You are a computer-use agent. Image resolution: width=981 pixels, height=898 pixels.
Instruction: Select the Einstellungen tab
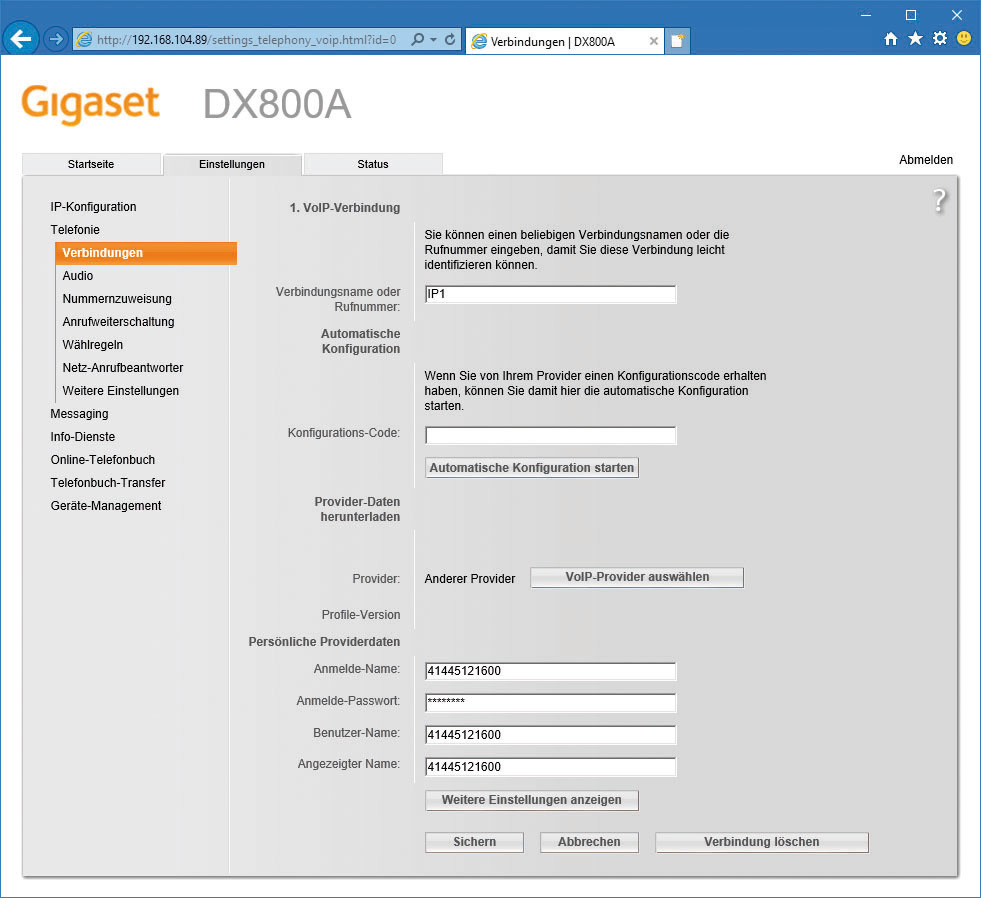(232, 164)
